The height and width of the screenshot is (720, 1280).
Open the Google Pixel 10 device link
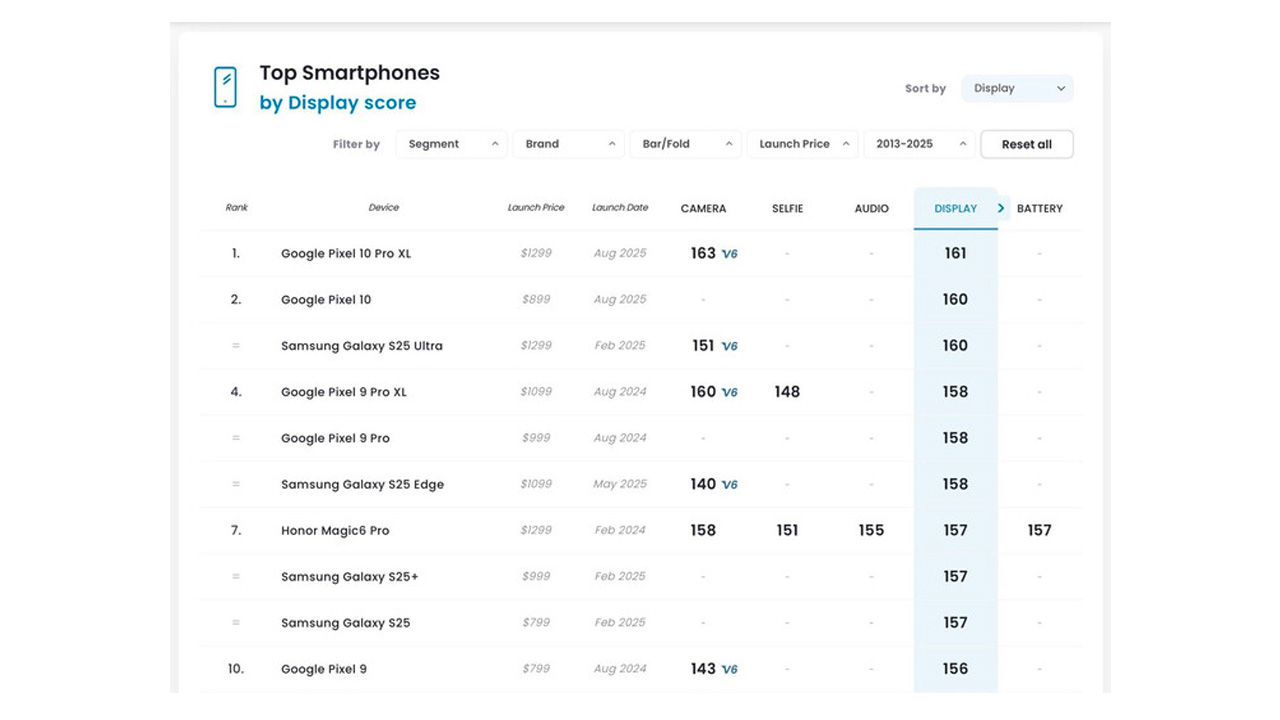326,300
